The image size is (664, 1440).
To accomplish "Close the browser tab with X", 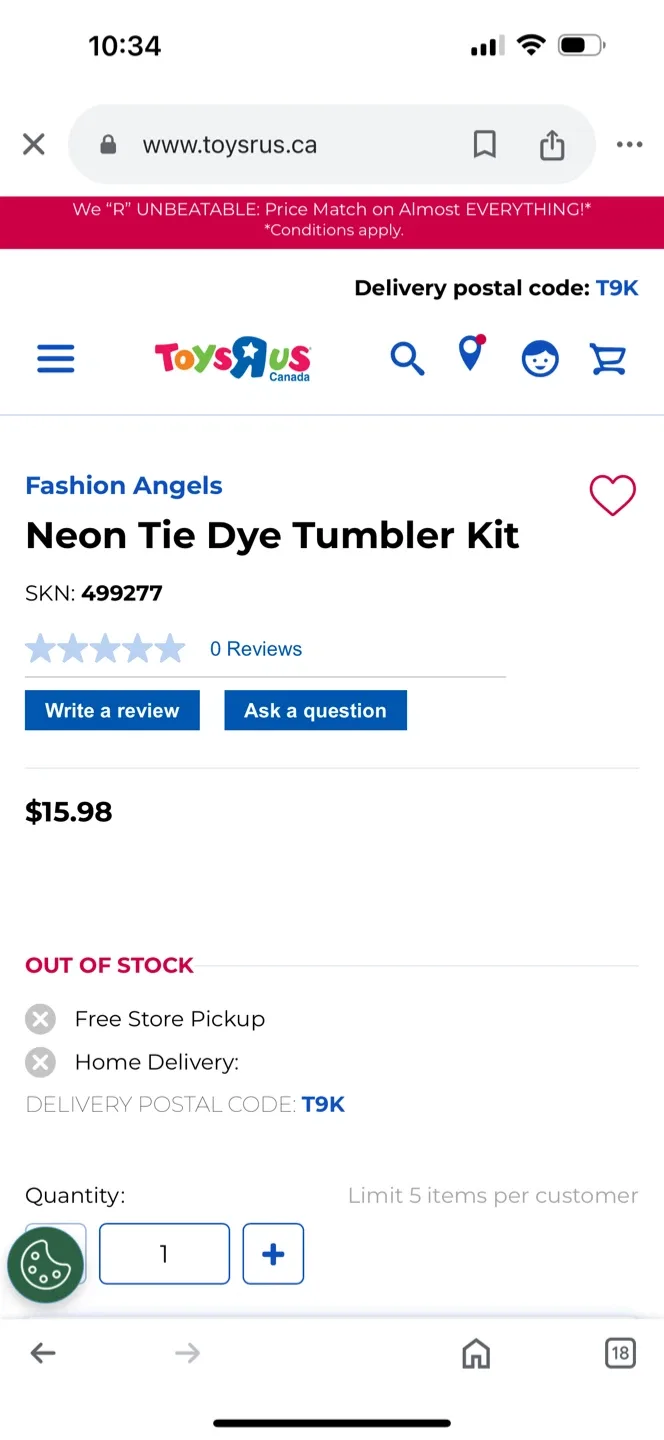I will tap(34, 145).
